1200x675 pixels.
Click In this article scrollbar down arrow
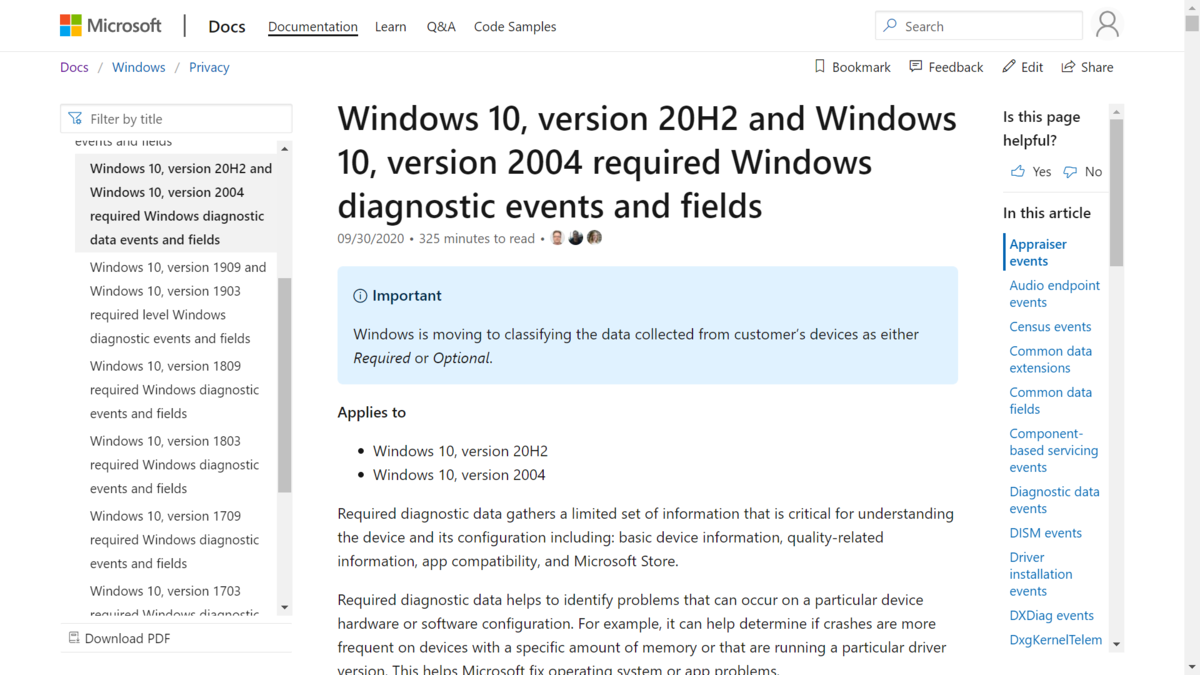coord(1117,644)
